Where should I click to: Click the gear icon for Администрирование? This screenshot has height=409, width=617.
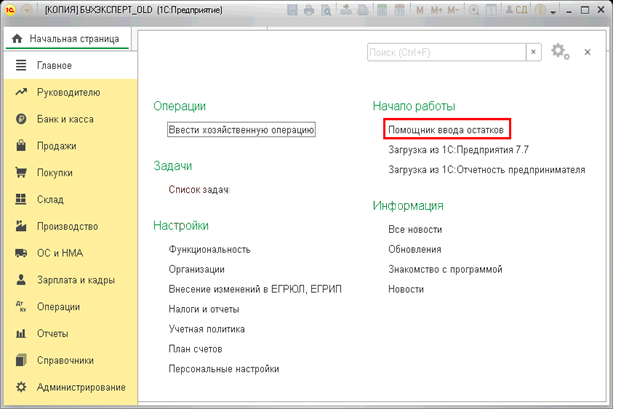tap(21, 387)
